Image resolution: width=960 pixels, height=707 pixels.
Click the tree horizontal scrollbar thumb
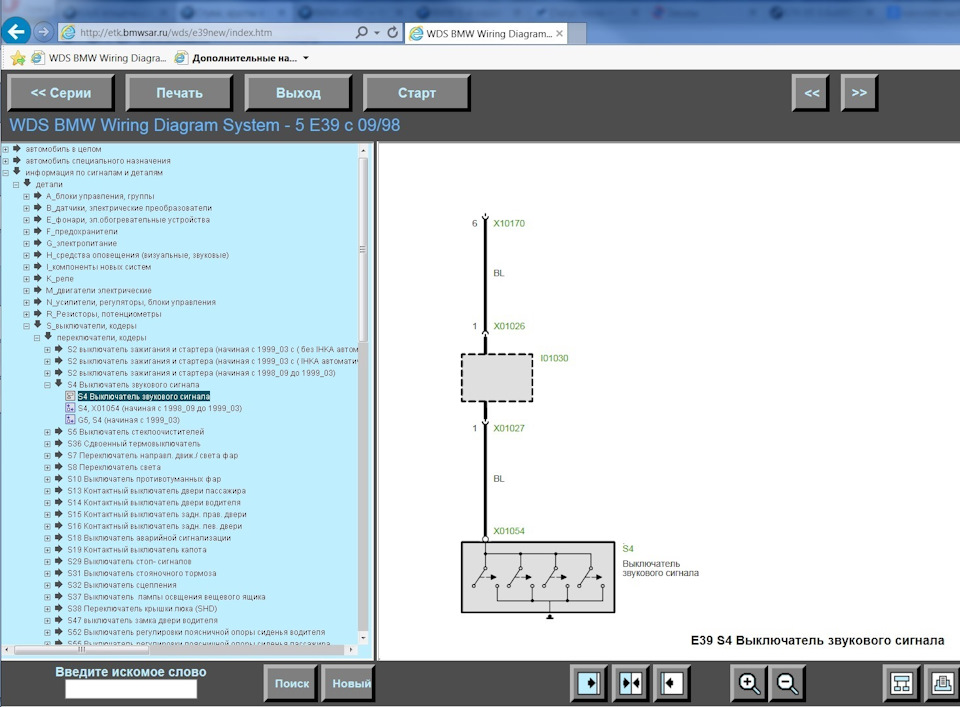click(x=81, y=650)
